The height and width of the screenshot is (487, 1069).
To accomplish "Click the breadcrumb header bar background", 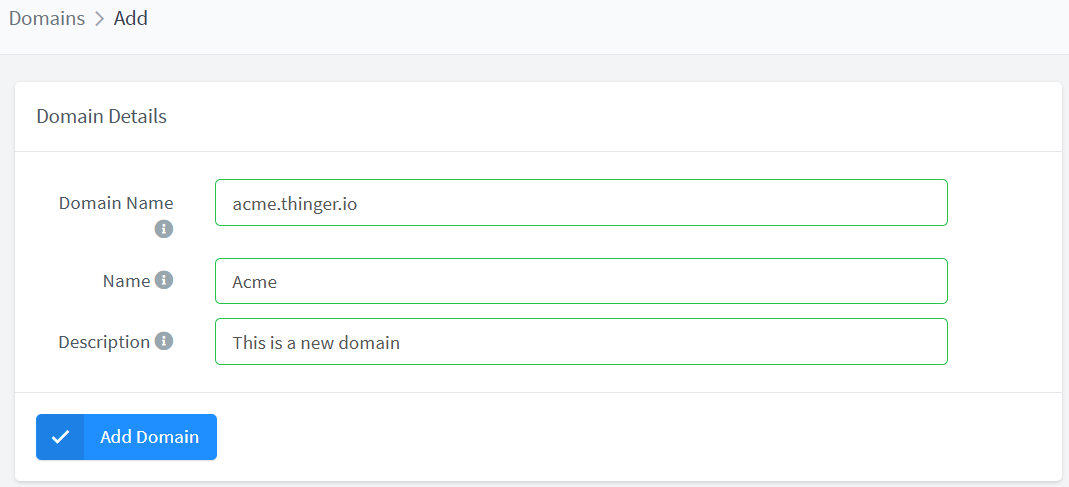I will (x=600, y=25).
